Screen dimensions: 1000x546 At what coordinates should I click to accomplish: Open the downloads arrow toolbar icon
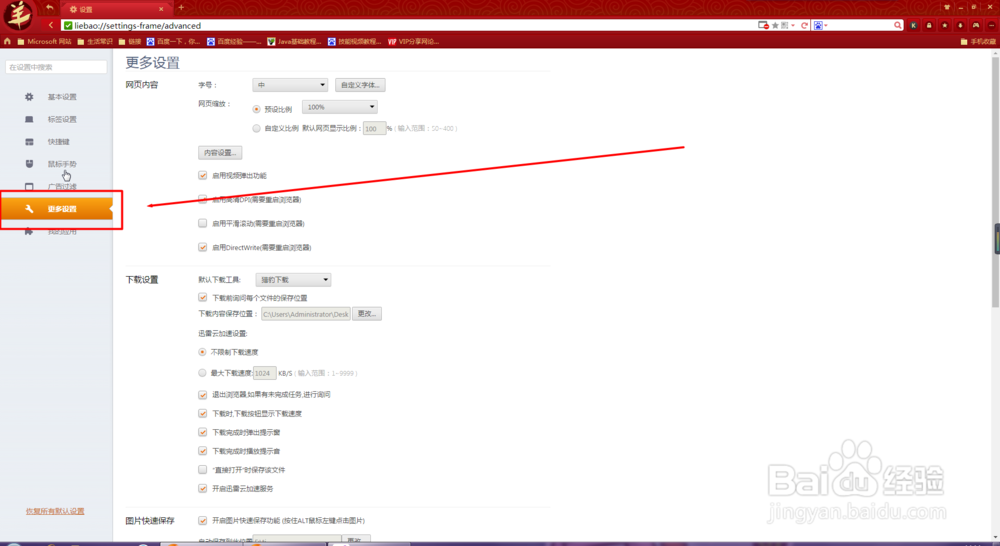click(x=960, y=26)
